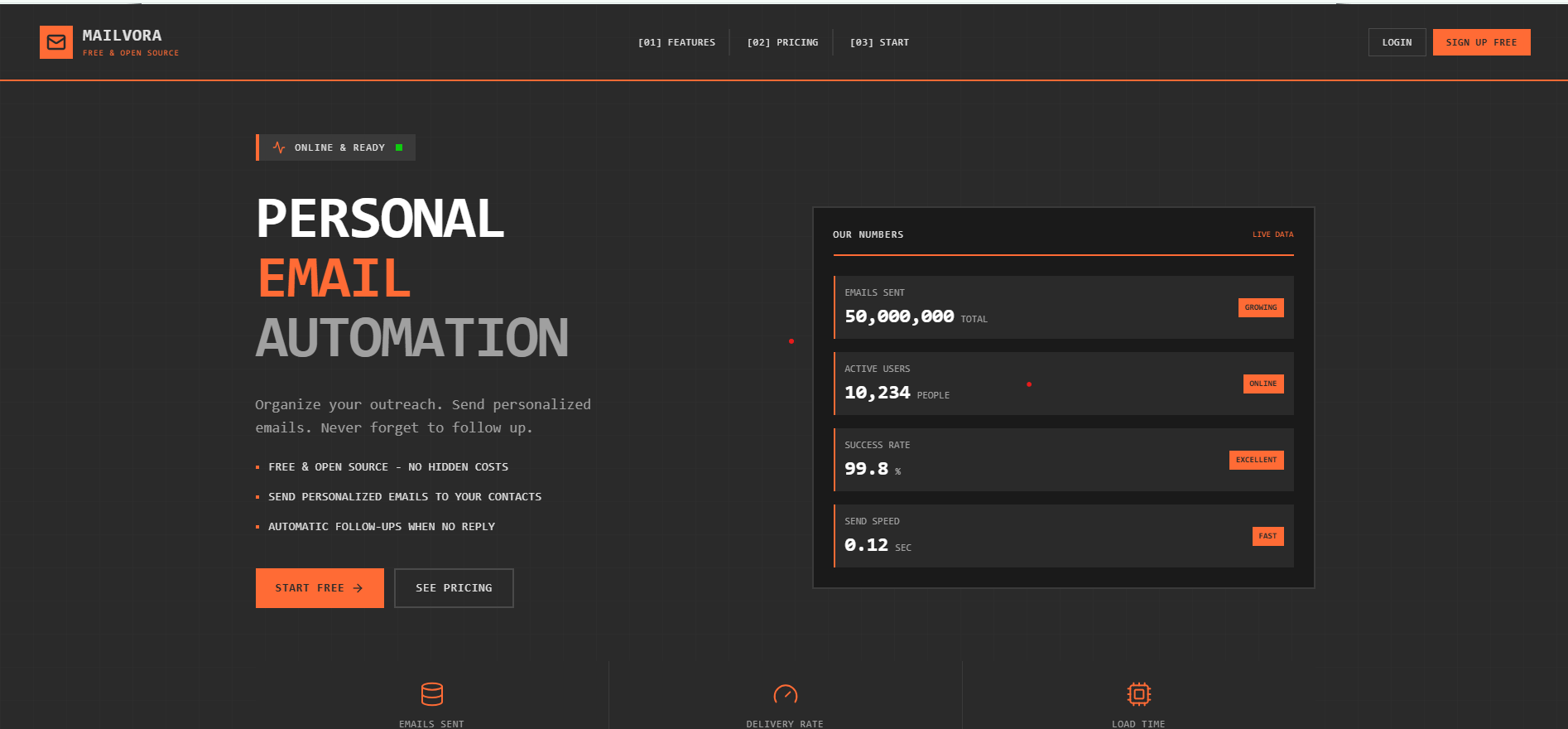Click the Emails Sent label below database icon
The height and width of the screenshot is (729, 1568).
coord(431,724)
